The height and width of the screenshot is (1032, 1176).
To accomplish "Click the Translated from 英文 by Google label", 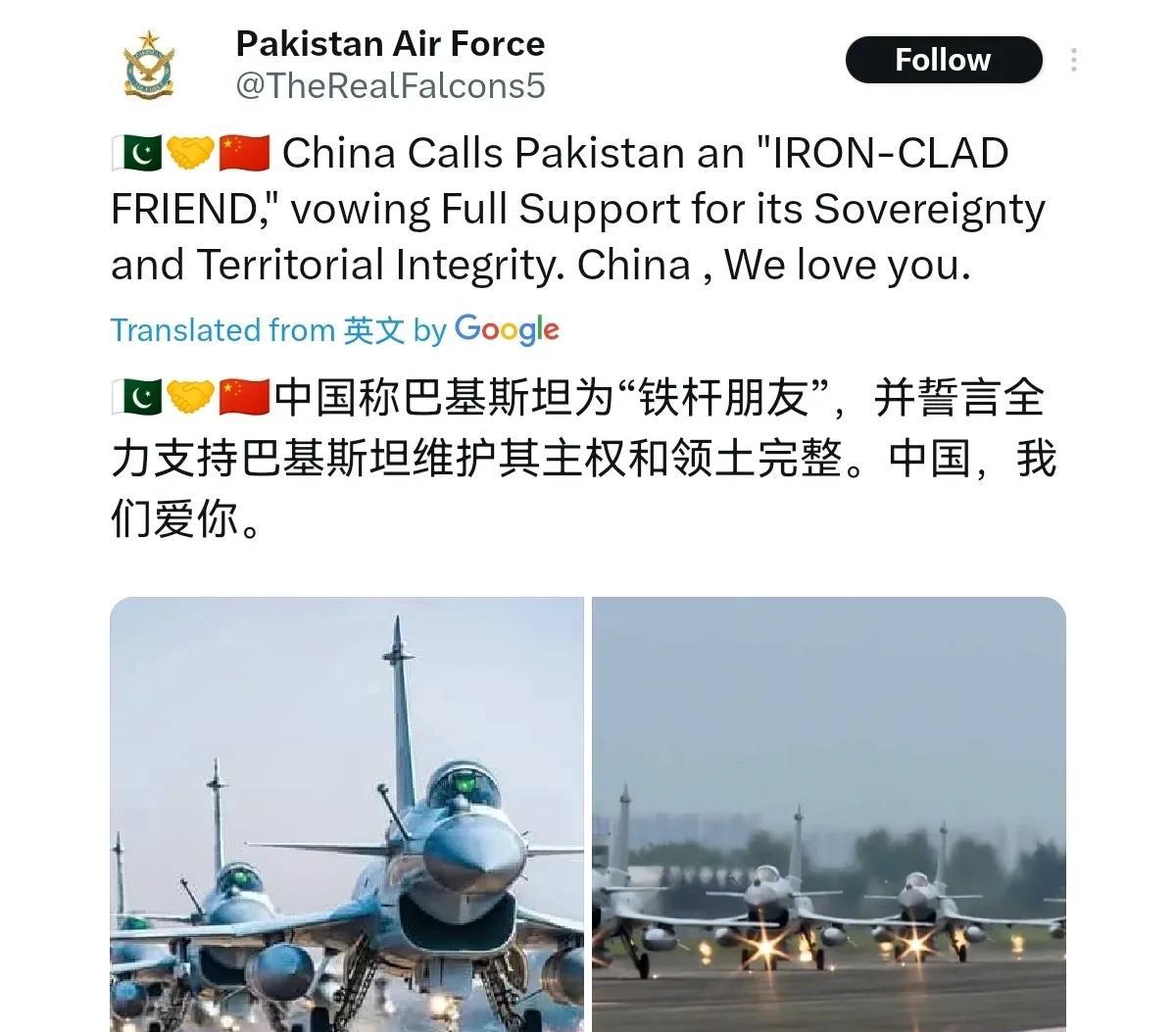I will [x=334, y=330].
